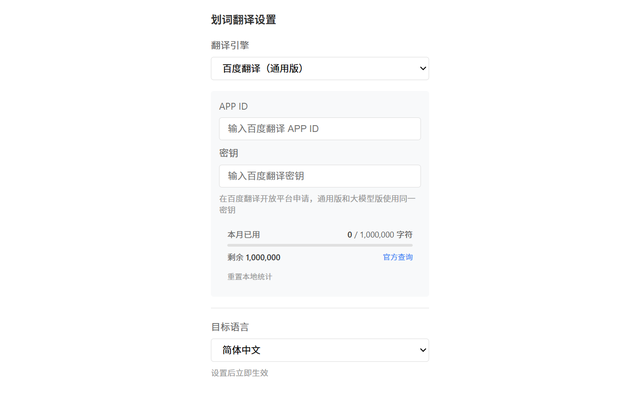Open the 目标语言 dropdown showing 简体中文
This screenshot has height=400, width=640.
(x=320, y=350)
